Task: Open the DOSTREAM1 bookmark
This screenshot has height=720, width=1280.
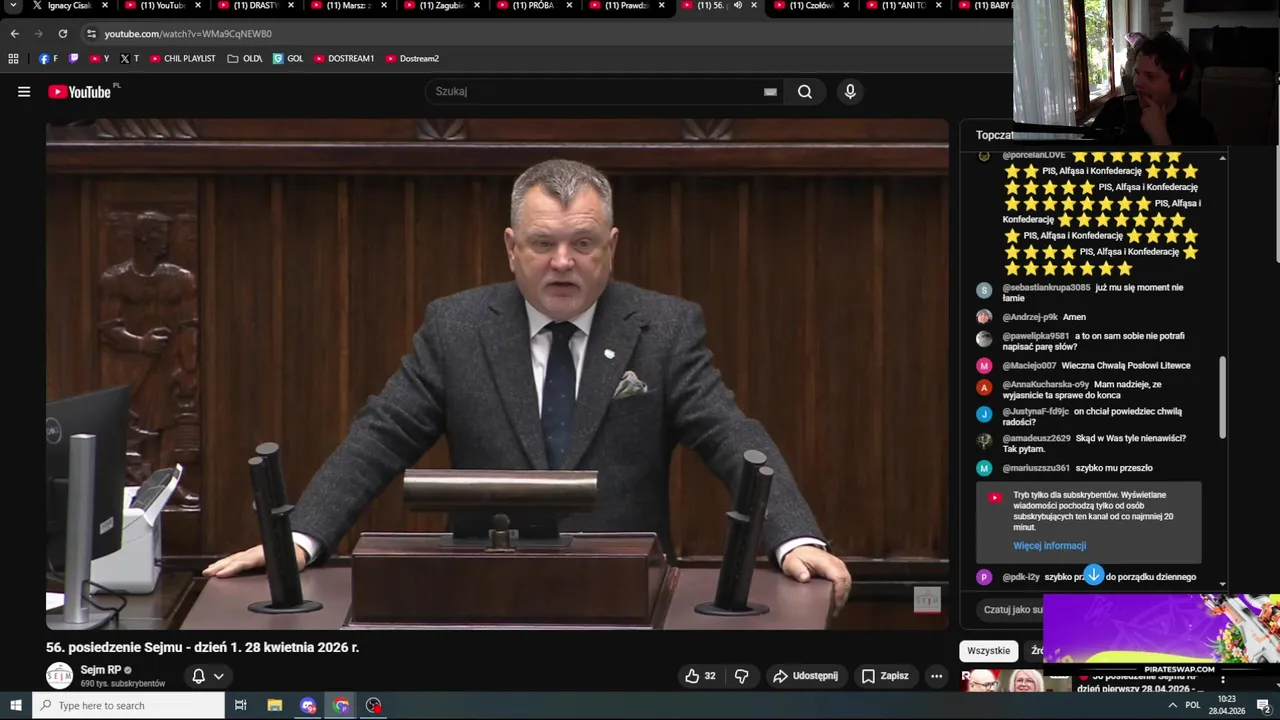Action: (x=343, y=59)
